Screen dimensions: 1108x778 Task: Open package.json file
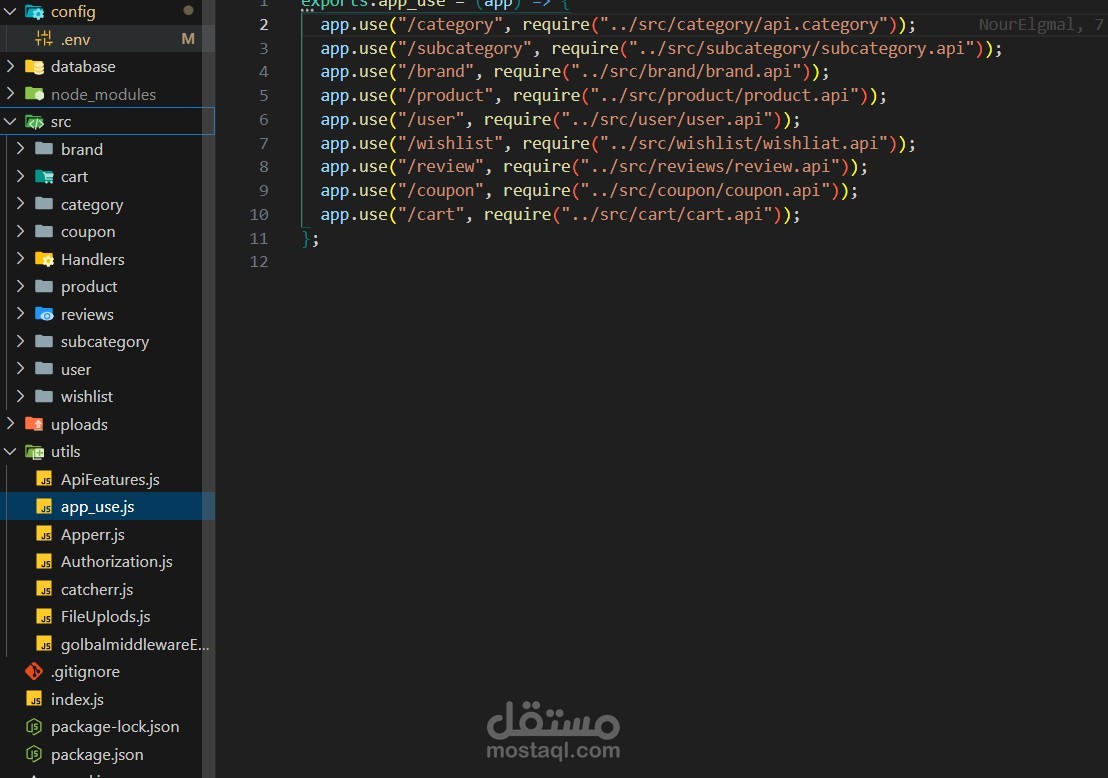pyautogui.click(x=97, y=755)
